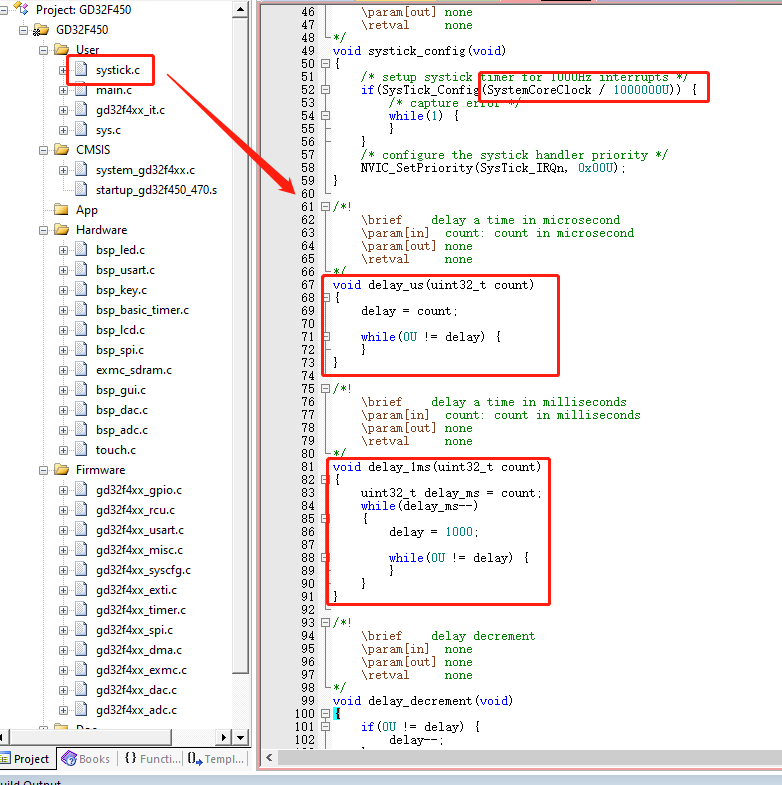Expand gd32f4xx_timer.c dependencies
This screenshot has width=782, height=785.
(63, 610)
